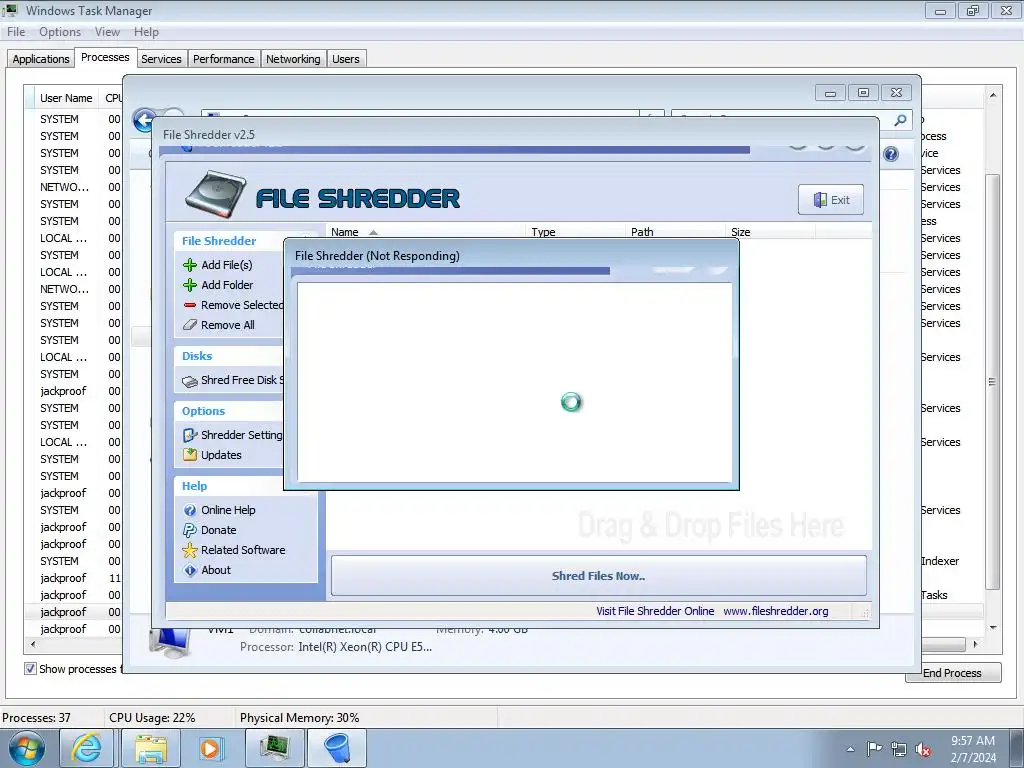Click Visit File Shredder Online link
Screen dimensions: 1024x768
pos(655,611)
